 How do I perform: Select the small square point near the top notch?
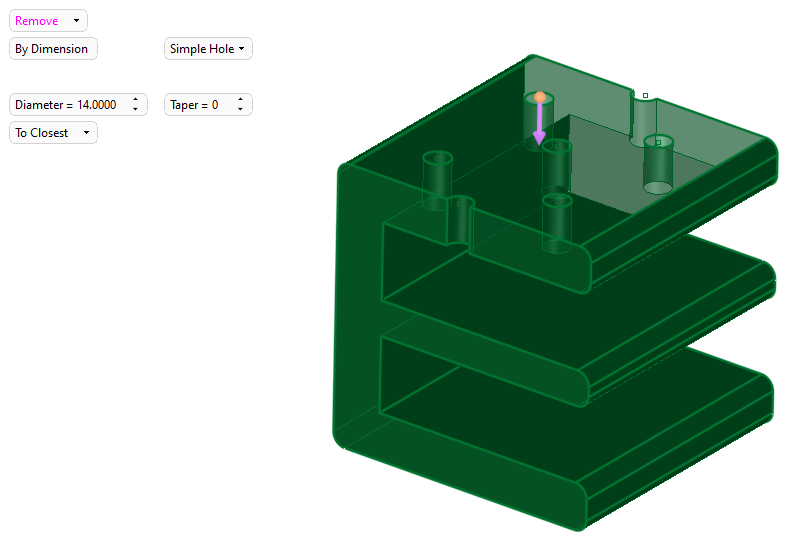tap(645, 96)
